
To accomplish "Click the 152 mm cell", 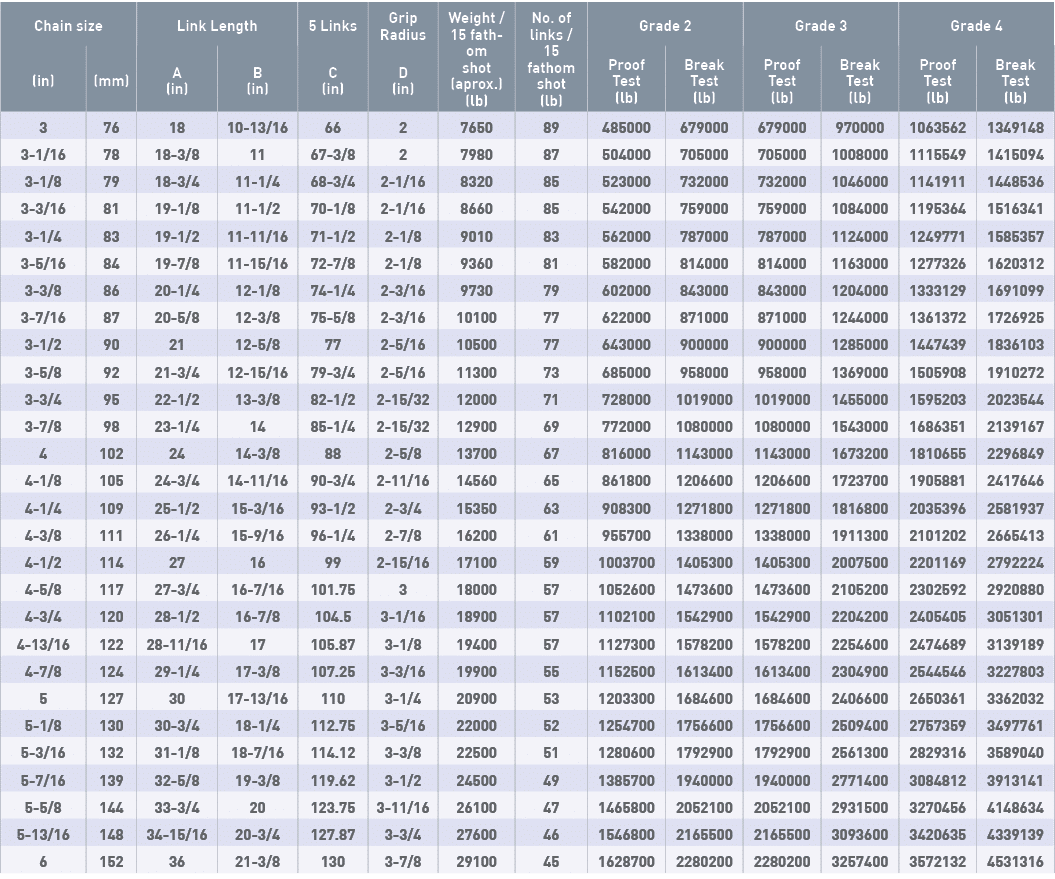I will (x=111, y=860).
